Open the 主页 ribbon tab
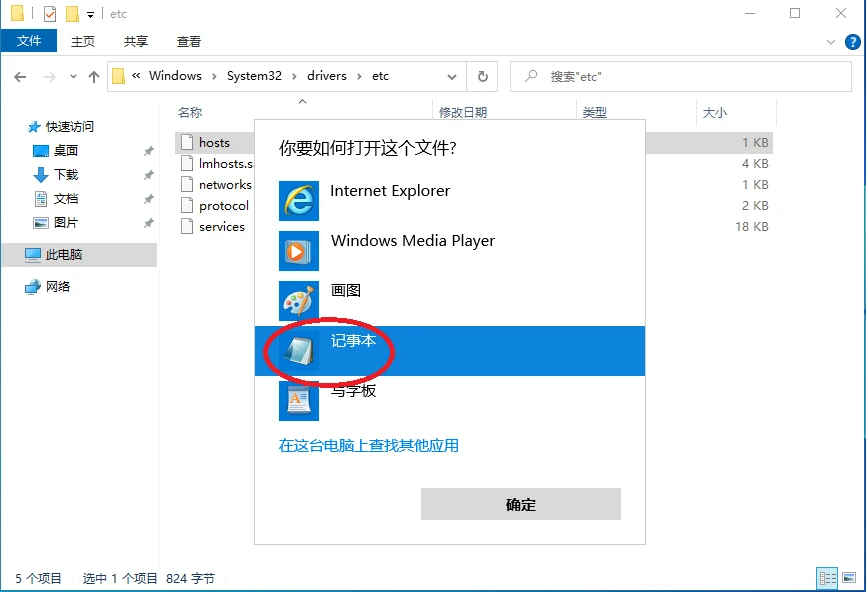The width and height of the screenshot is (866, 592). tap(83, 41)
